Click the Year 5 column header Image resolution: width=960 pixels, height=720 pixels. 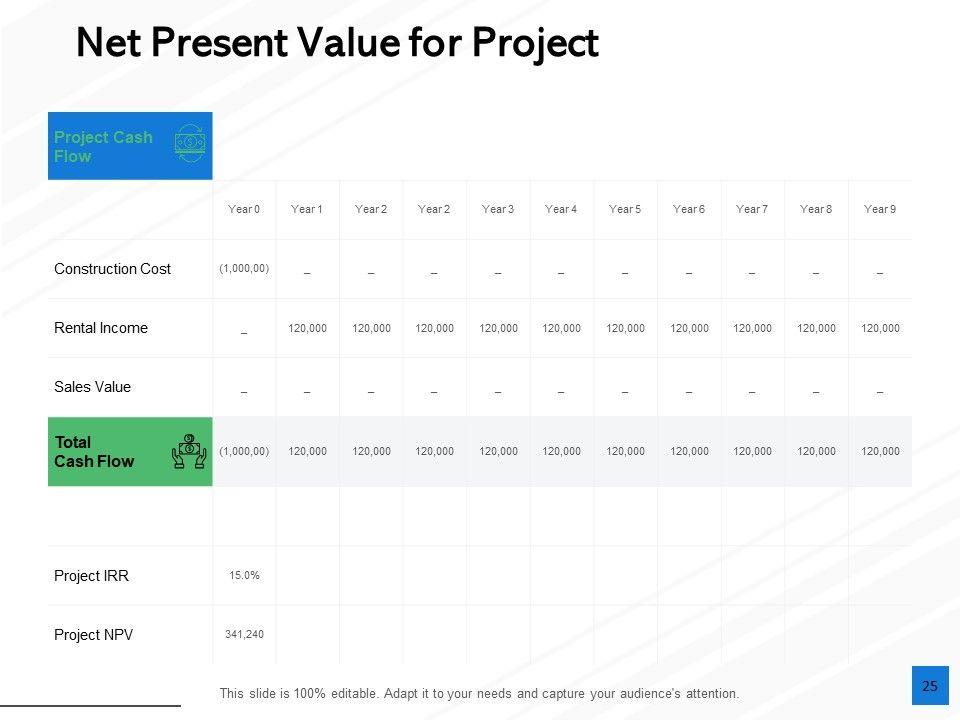pyautogui.click(x=625, y=209)
